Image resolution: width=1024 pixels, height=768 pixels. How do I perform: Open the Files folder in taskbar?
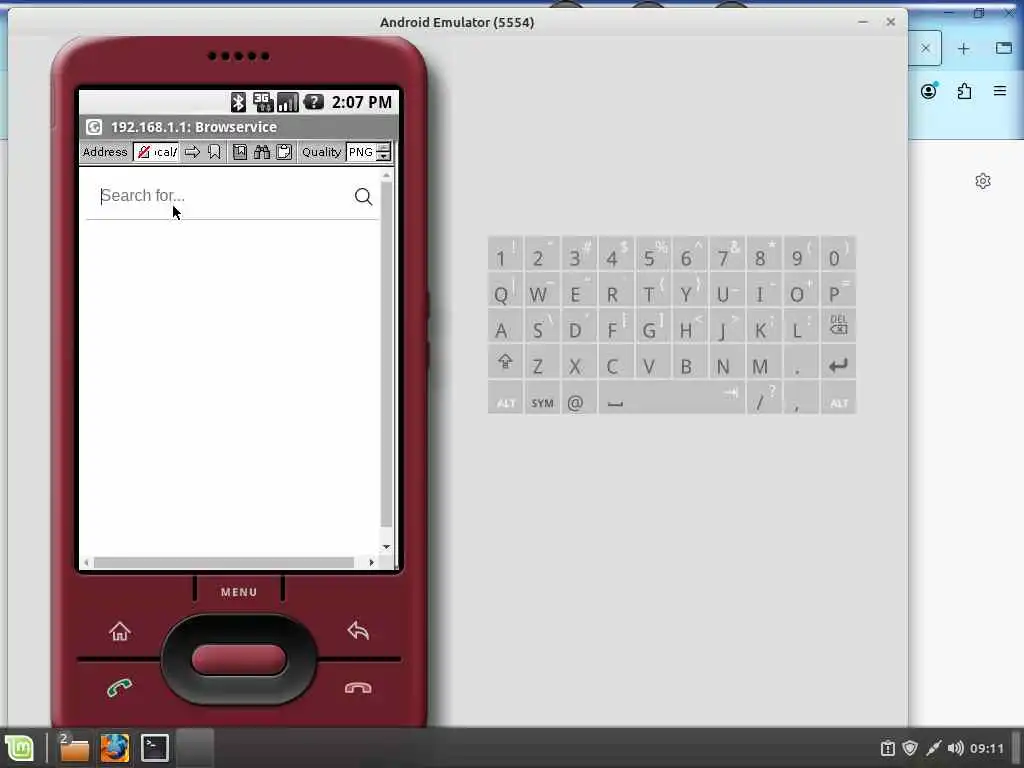tap(74, 748)
